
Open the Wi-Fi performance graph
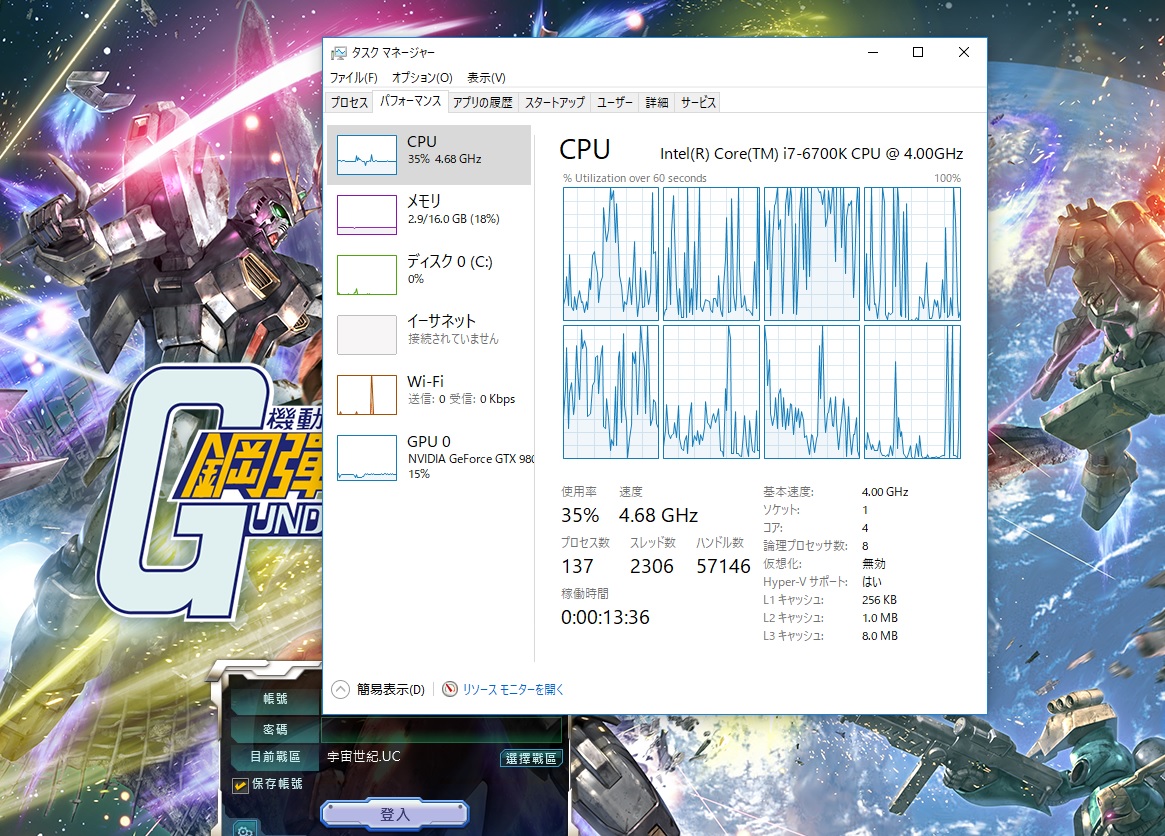(x=367, y=394)
